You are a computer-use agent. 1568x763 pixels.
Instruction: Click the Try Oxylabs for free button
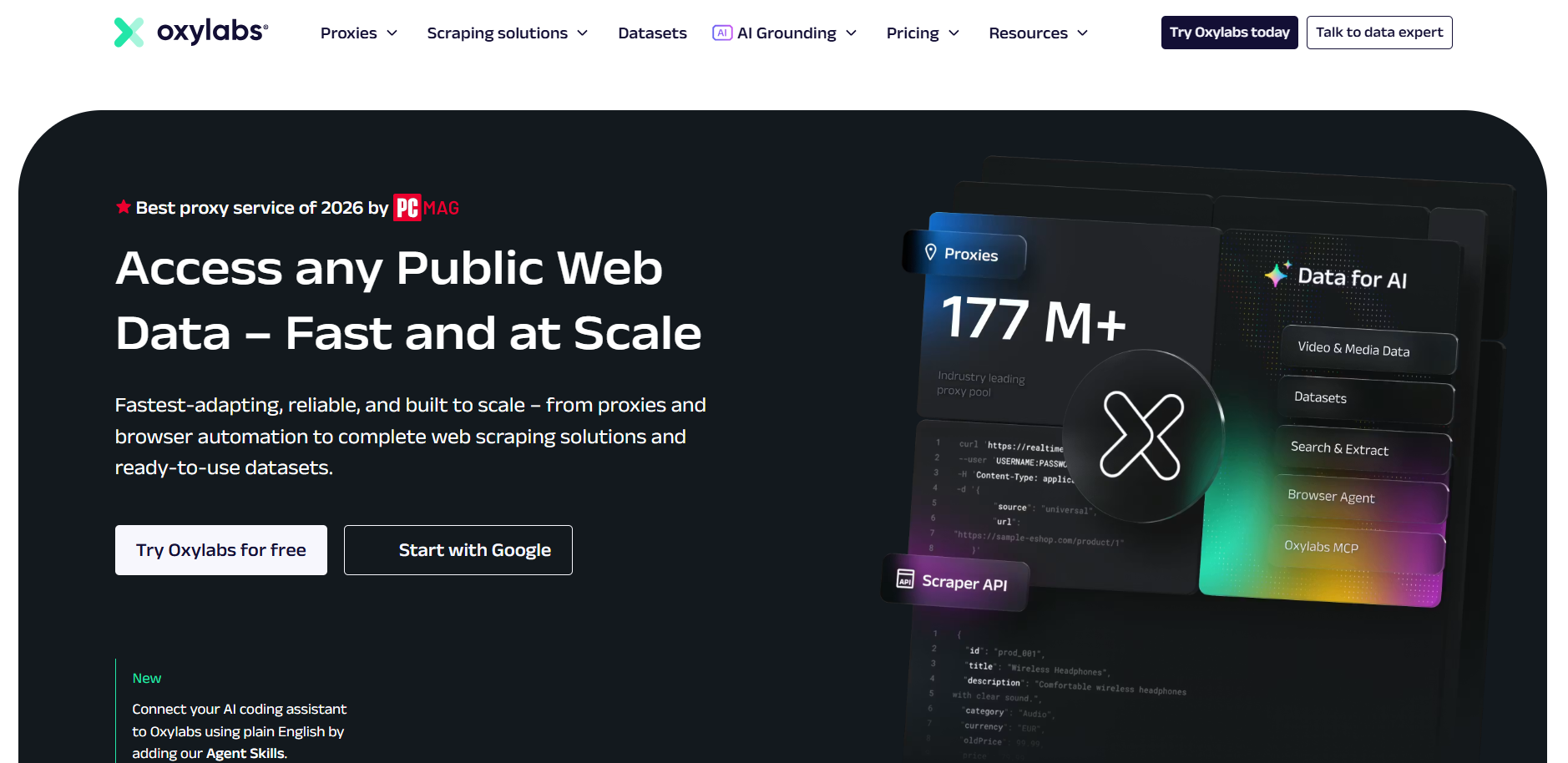click(x=221, y=550)
